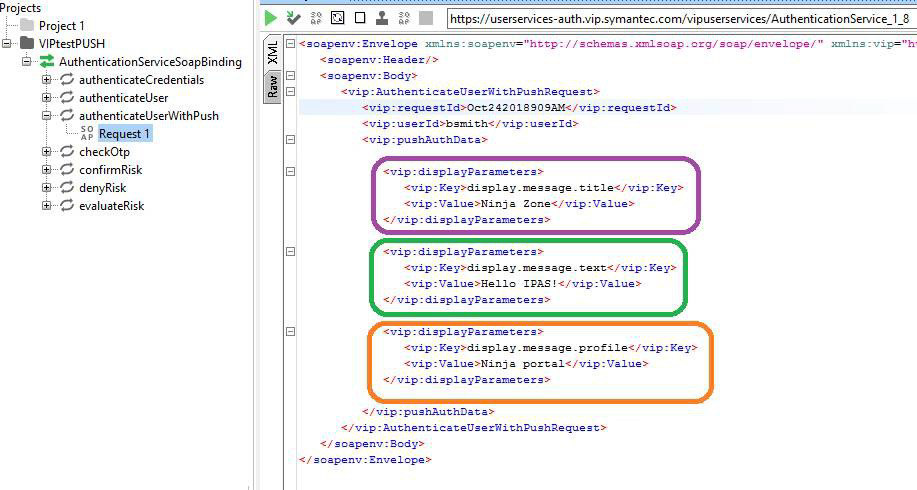The image size is (917, 490).
Task: Fold the vip:pushAuthData element
Action: click(x=290, y=140)
